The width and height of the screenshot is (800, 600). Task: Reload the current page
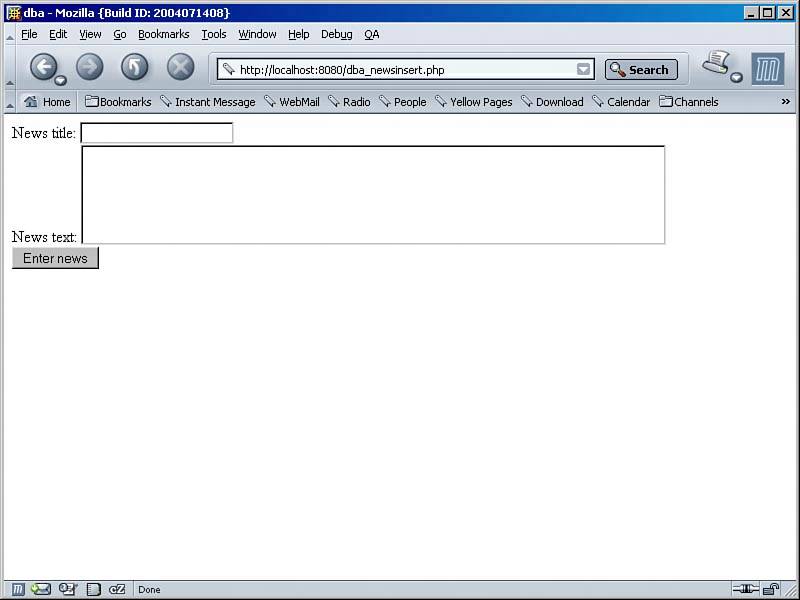[x=135, y=67]
